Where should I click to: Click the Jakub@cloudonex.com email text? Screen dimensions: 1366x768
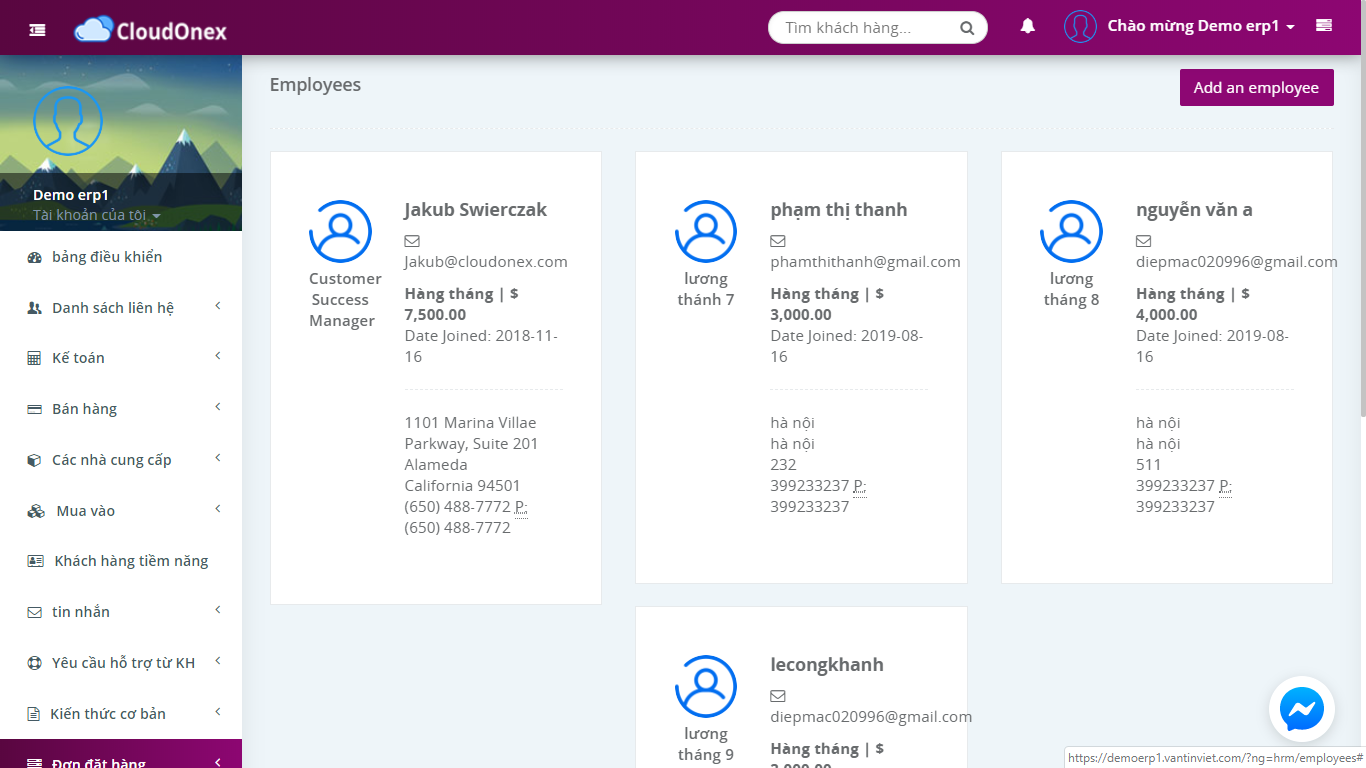click(486, 262)
